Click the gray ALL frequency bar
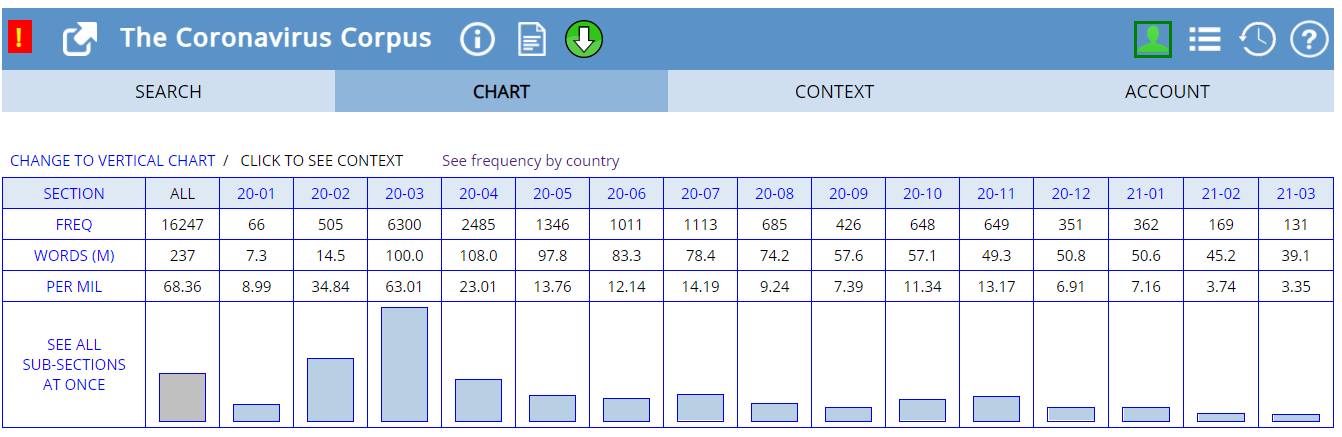1342x437 pixels. (x=182, y=397)
